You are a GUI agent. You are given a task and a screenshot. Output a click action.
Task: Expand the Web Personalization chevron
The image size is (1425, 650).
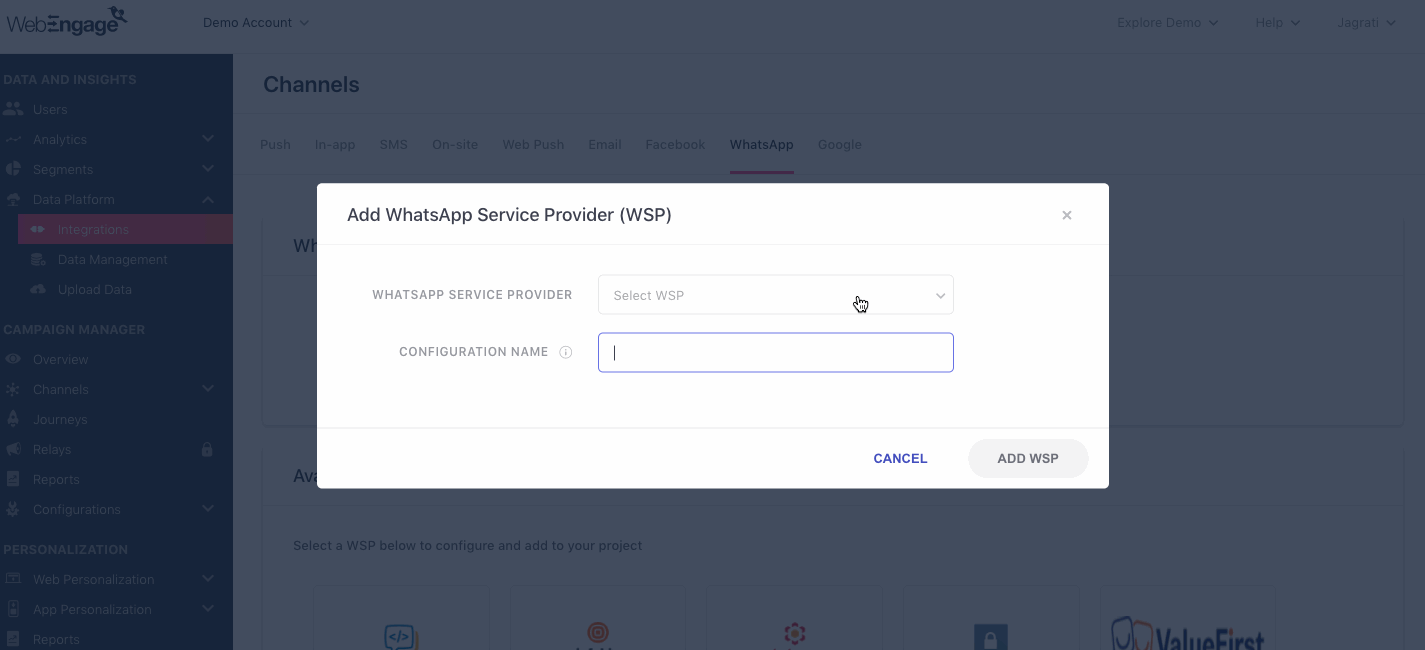coord(208,579)
